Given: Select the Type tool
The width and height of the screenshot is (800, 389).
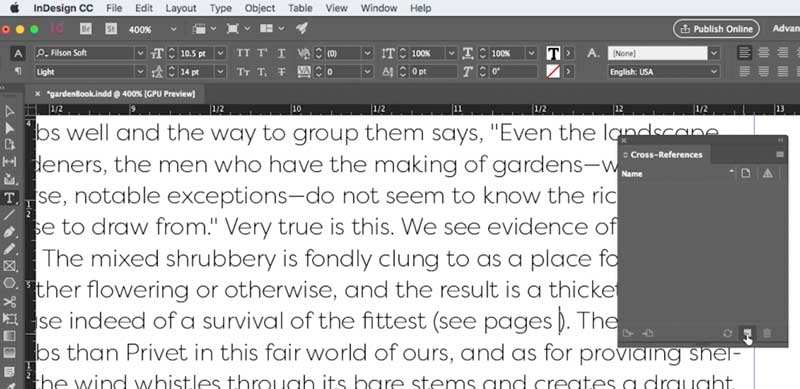Looking at the screenshot, I should point(10,198).
